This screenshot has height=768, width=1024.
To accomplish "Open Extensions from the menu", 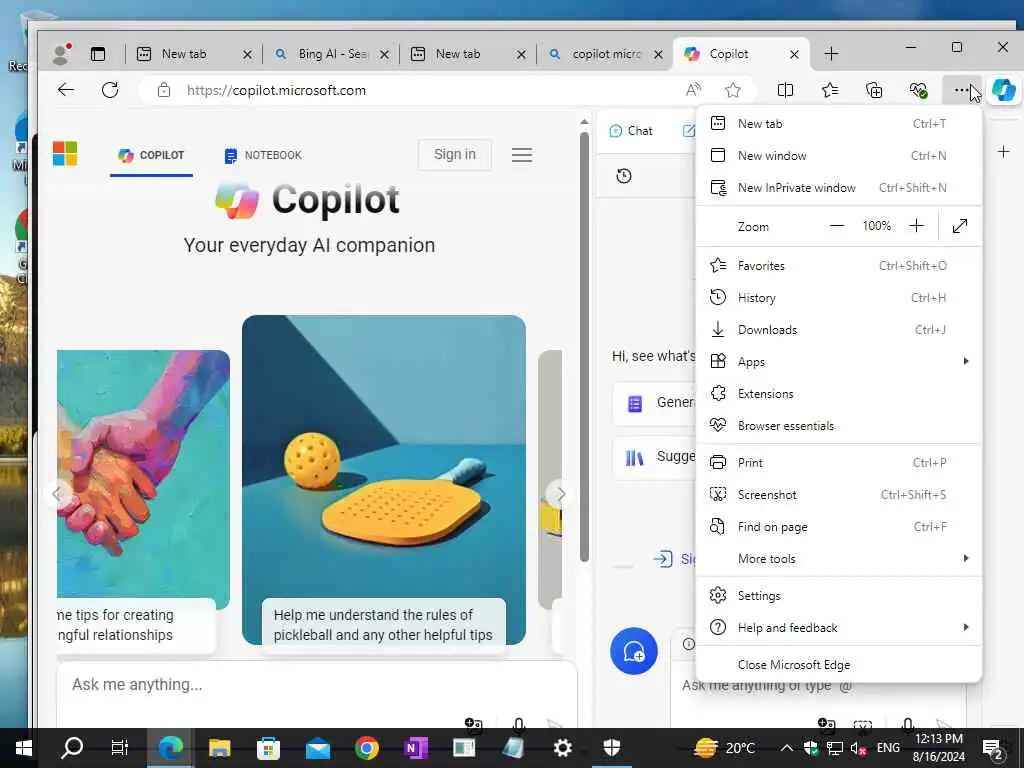I will point(839,393).
